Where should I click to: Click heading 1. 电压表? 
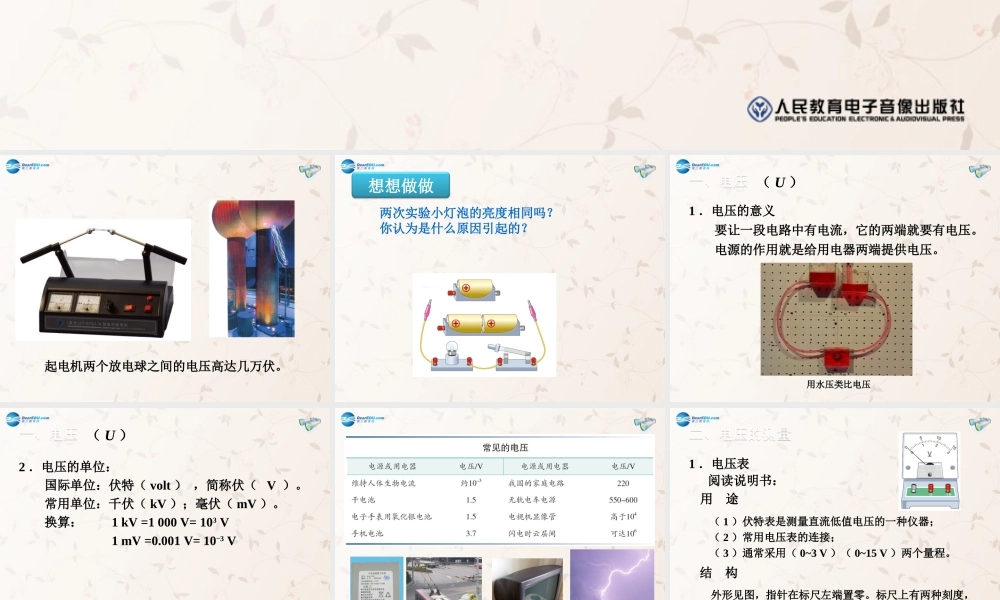pos(719,464)
